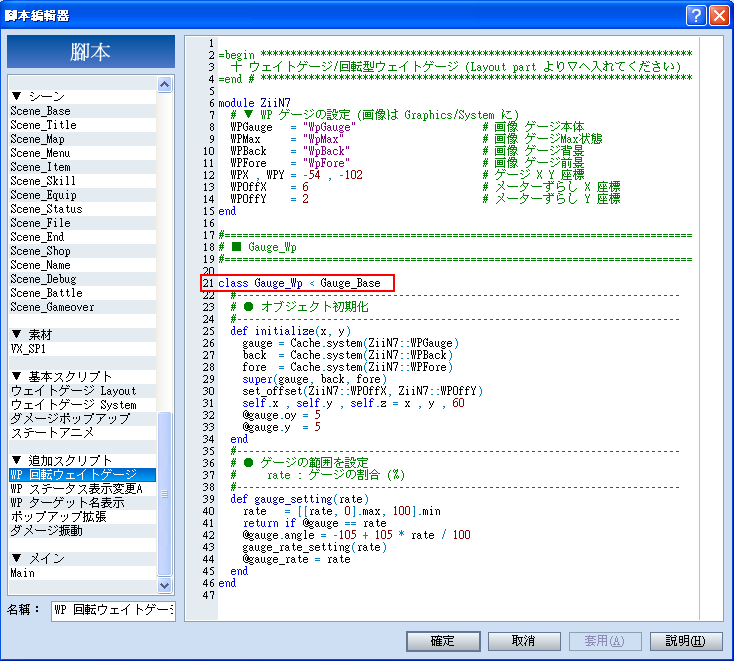This screenshot has width=734, height=661.
Task: Click the WPOffX = 6 line
Action: click(x=269, y=187)
